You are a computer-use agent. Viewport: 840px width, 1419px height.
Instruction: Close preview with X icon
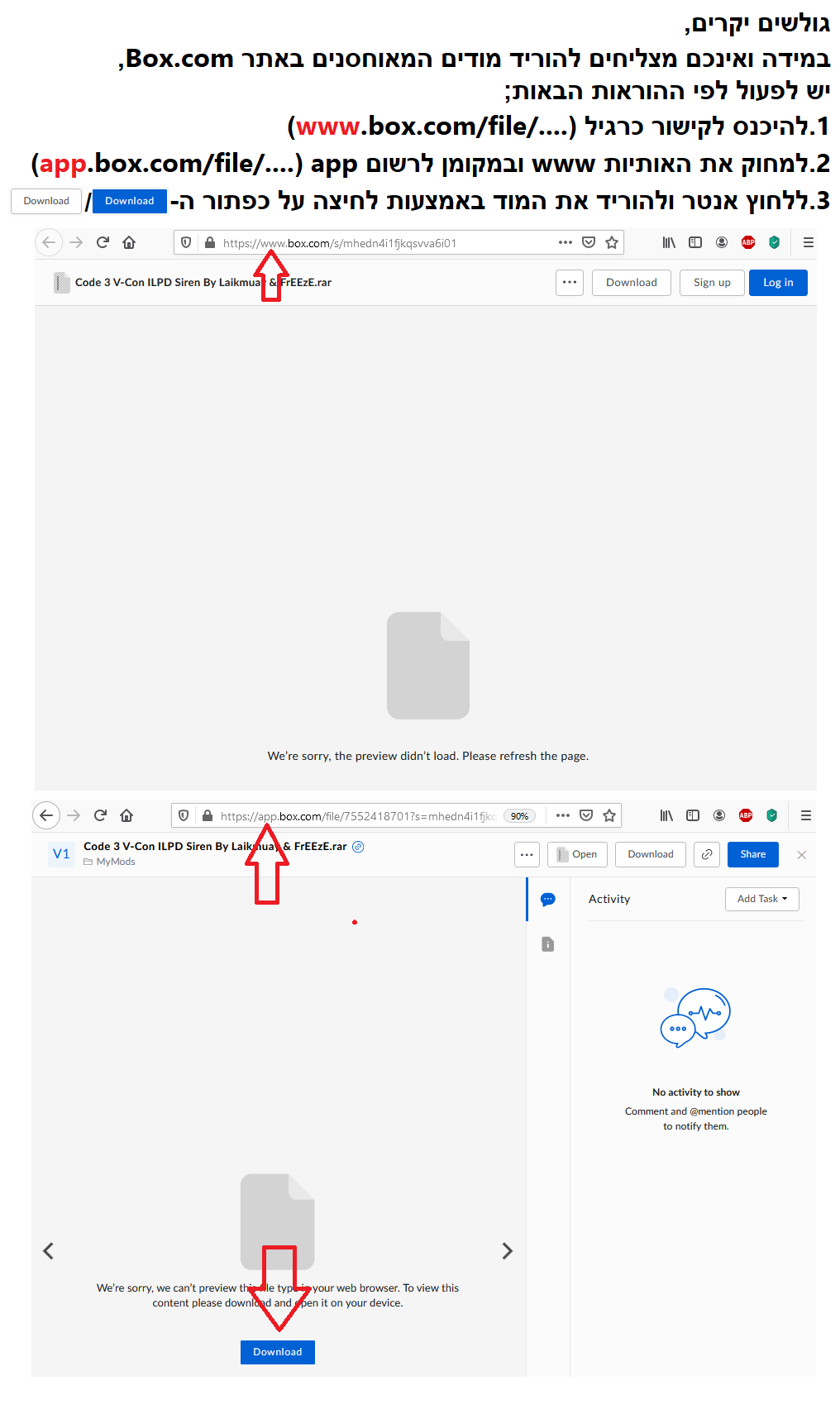[x=801, y=855]
